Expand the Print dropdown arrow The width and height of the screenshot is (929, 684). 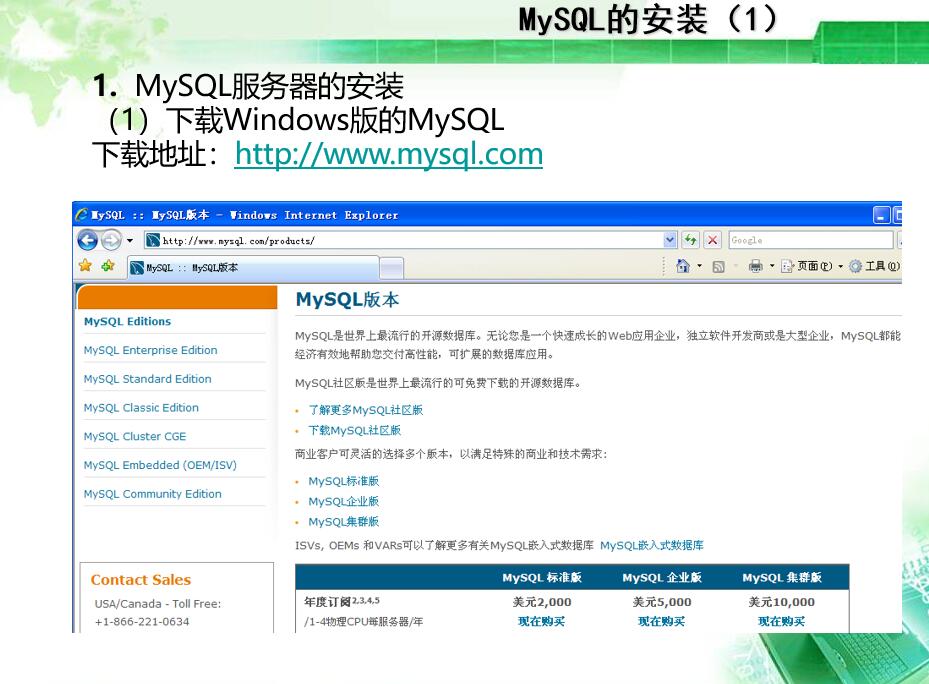coord(772,266)
